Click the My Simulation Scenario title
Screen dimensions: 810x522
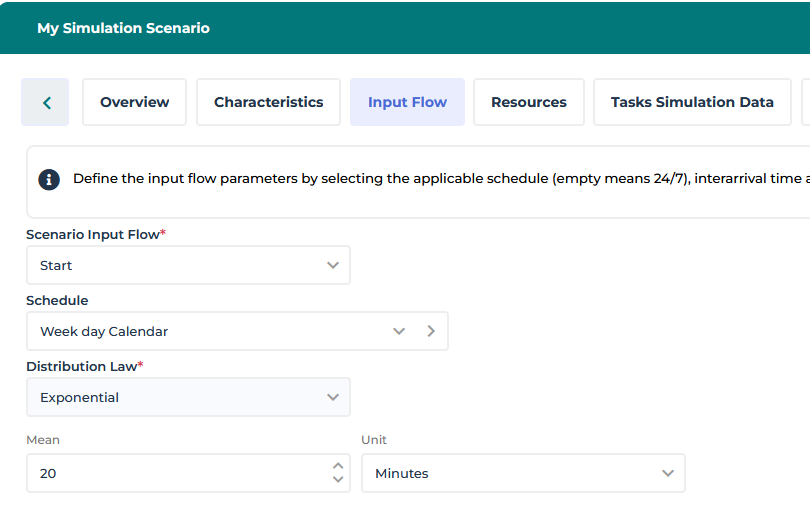[x=123, y=28]
